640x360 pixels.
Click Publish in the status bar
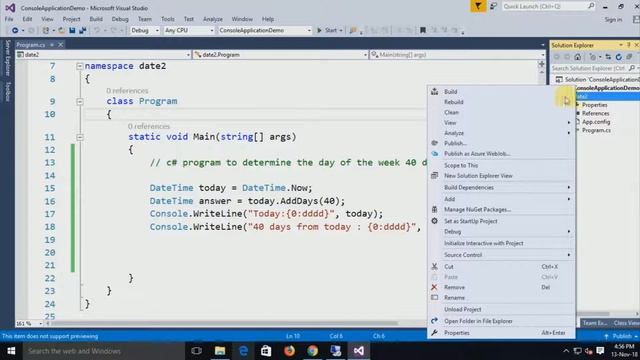pos(622,336)
